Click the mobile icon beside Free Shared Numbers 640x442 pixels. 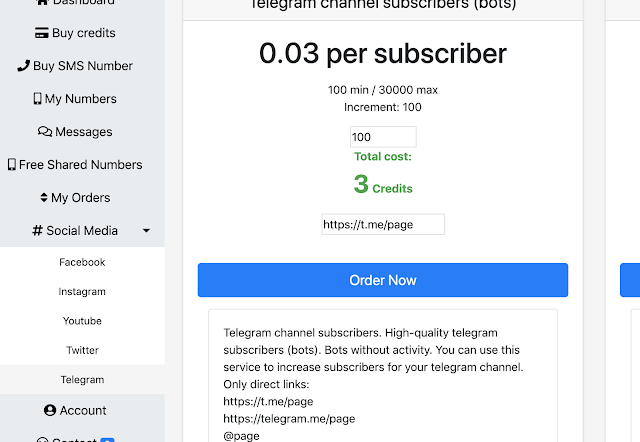tap(12, 164)
